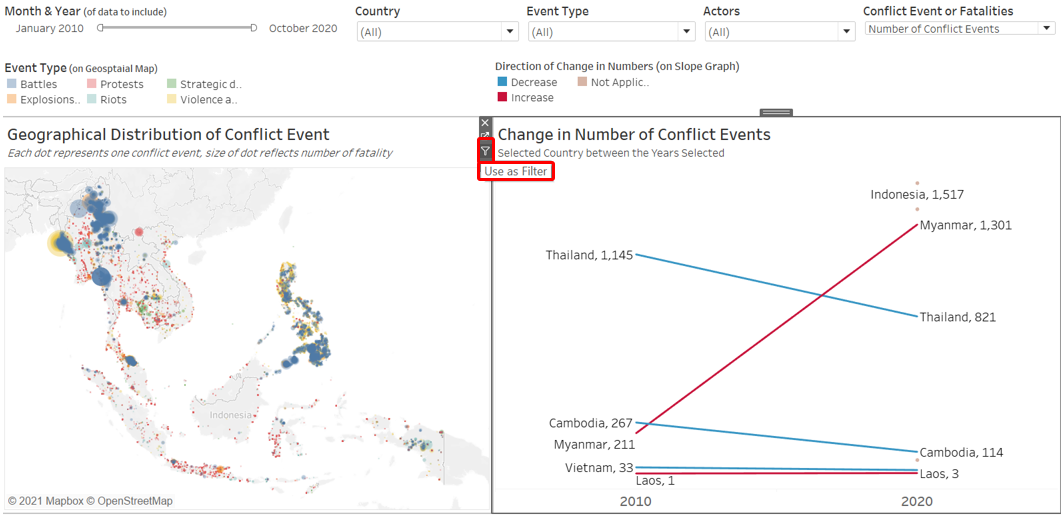Grab the panel drag handle above the slope graph
1063x515 pixels.
click(776, 112)
